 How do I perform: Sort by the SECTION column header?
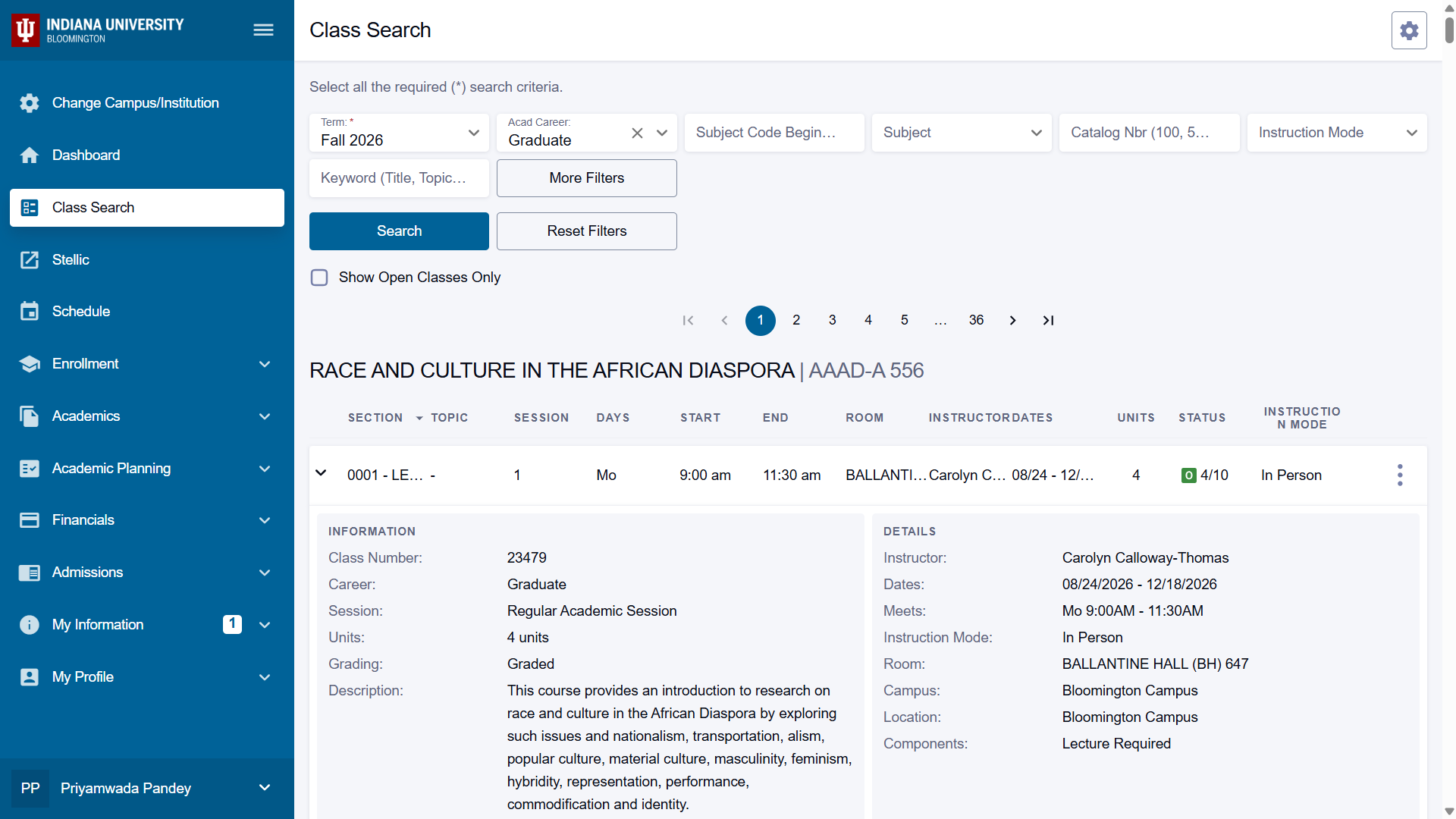(375, 418)
